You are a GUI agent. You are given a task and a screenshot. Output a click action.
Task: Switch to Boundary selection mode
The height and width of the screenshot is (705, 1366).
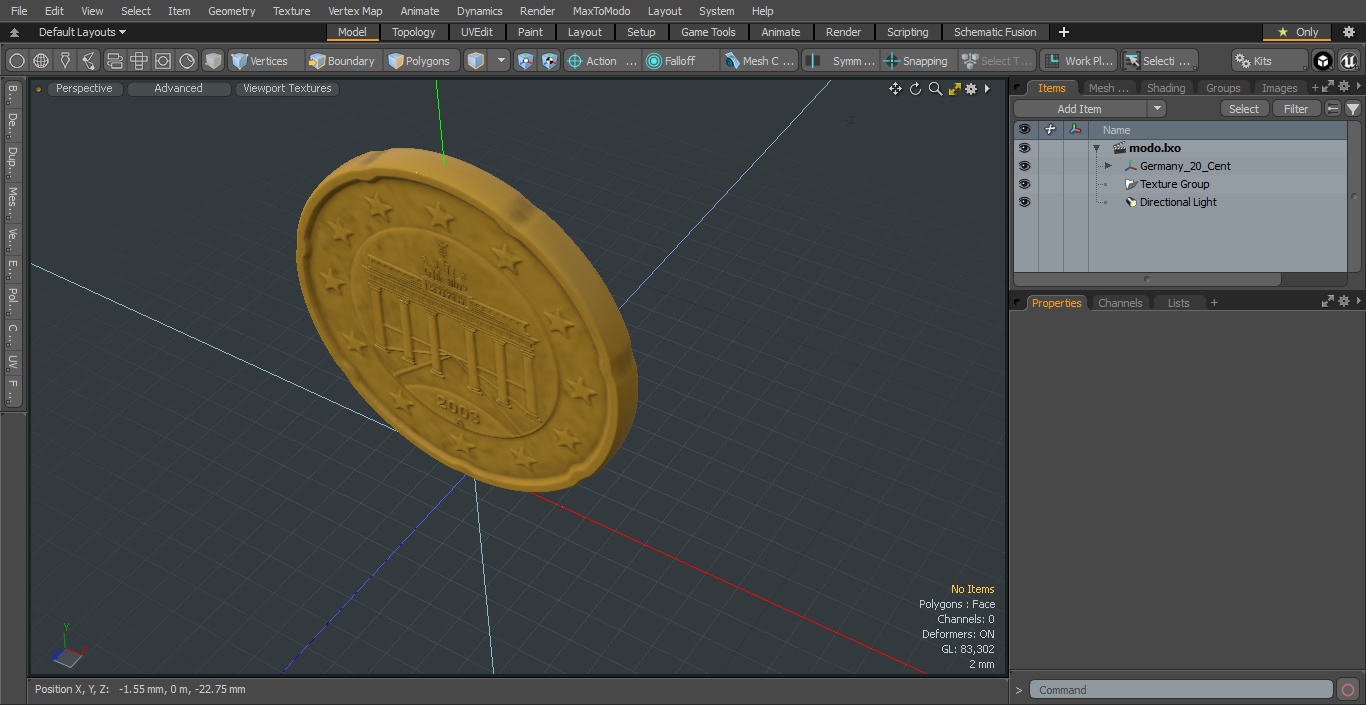342,61
